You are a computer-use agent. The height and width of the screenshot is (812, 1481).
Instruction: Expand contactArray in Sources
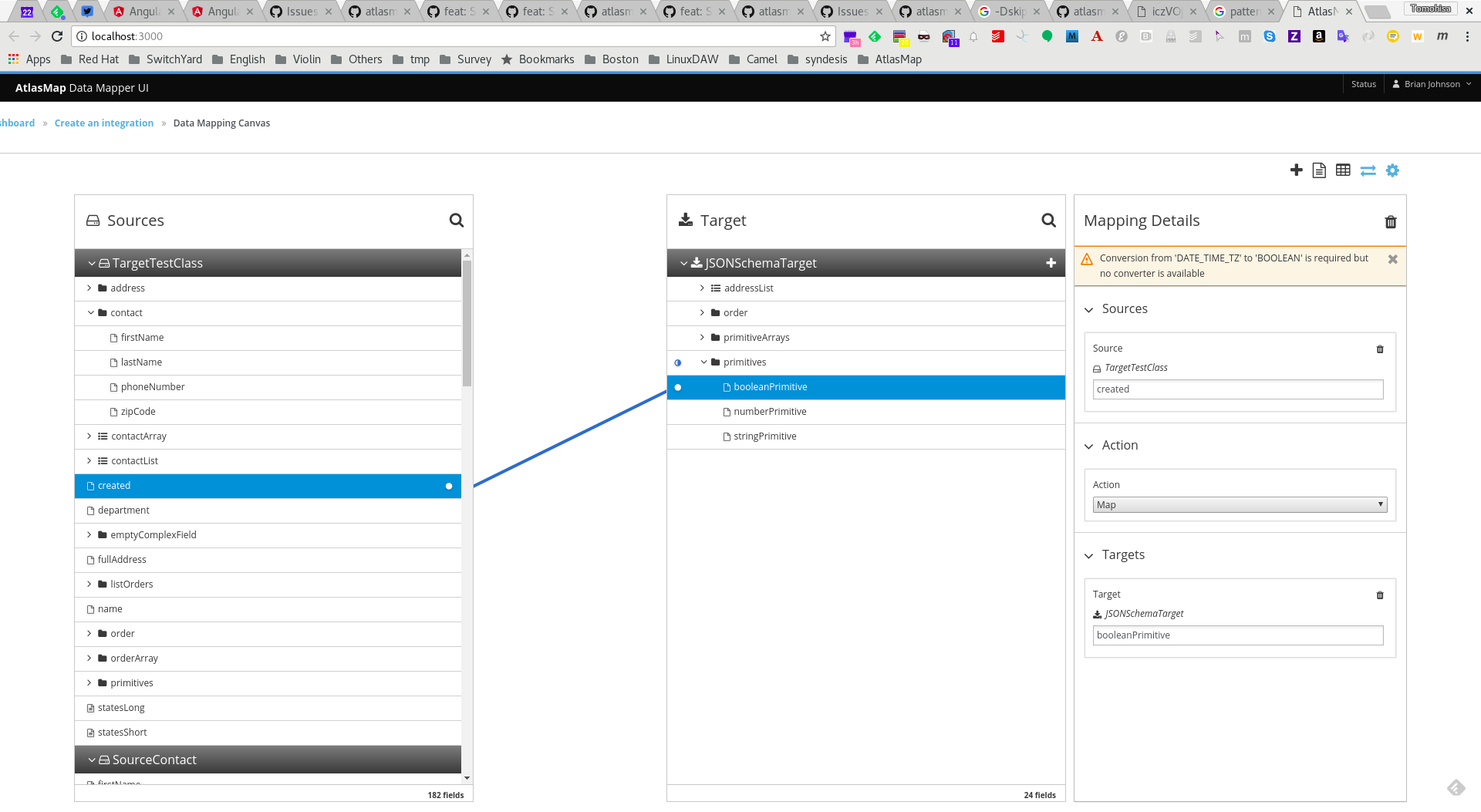(89, 436)
